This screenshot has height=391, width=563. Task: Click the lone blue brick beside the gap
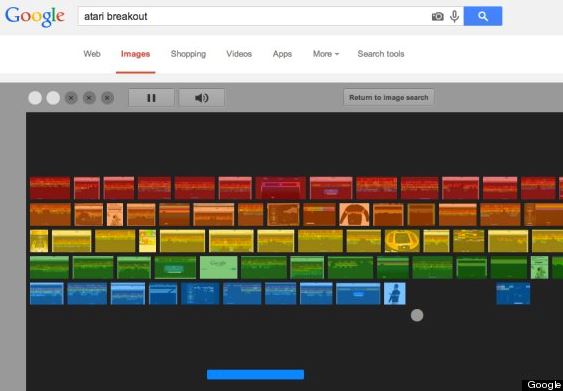[513, 293]
